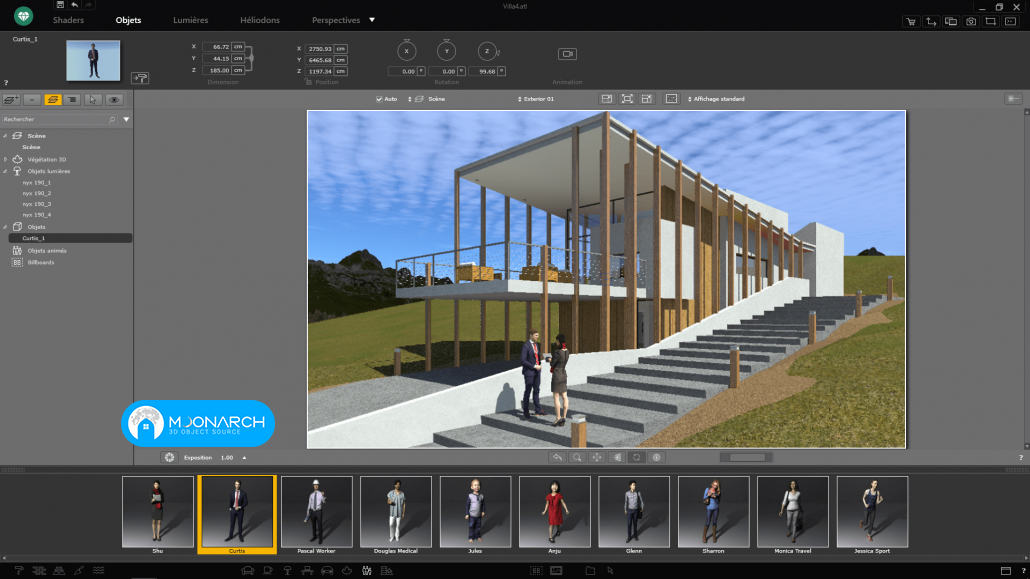Open the Perspectives dropdown arrow
The image size is (1030, 579).
(x=372, y=20)
